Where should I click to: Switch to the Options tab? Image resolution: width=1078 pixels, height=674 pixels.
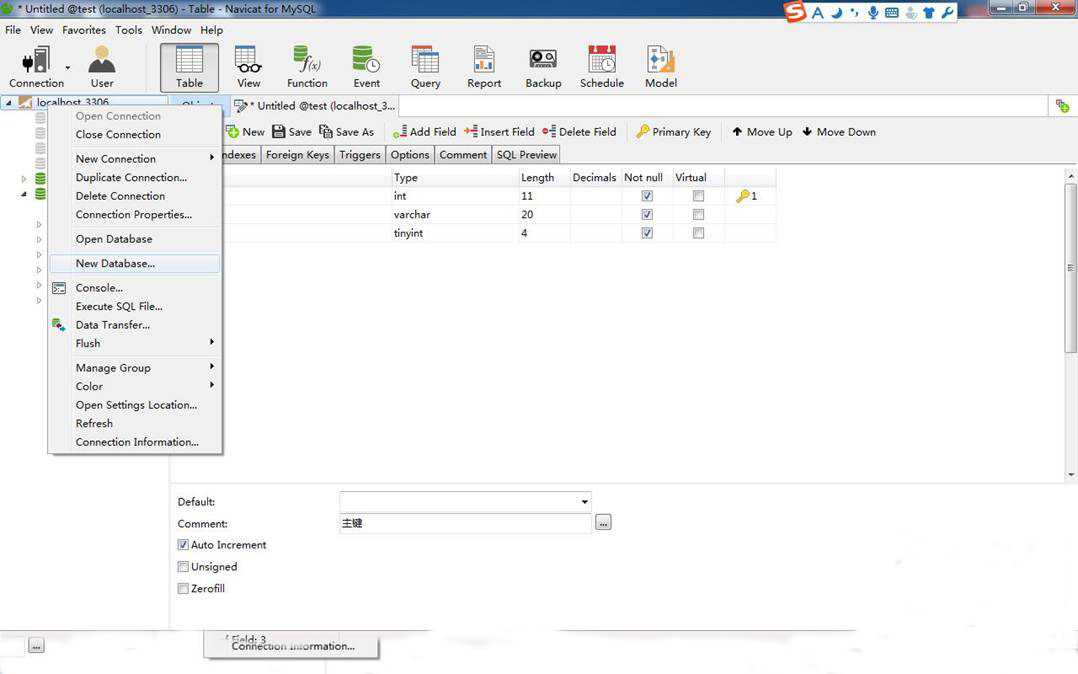pyautogui.click(x=410, y=155)
